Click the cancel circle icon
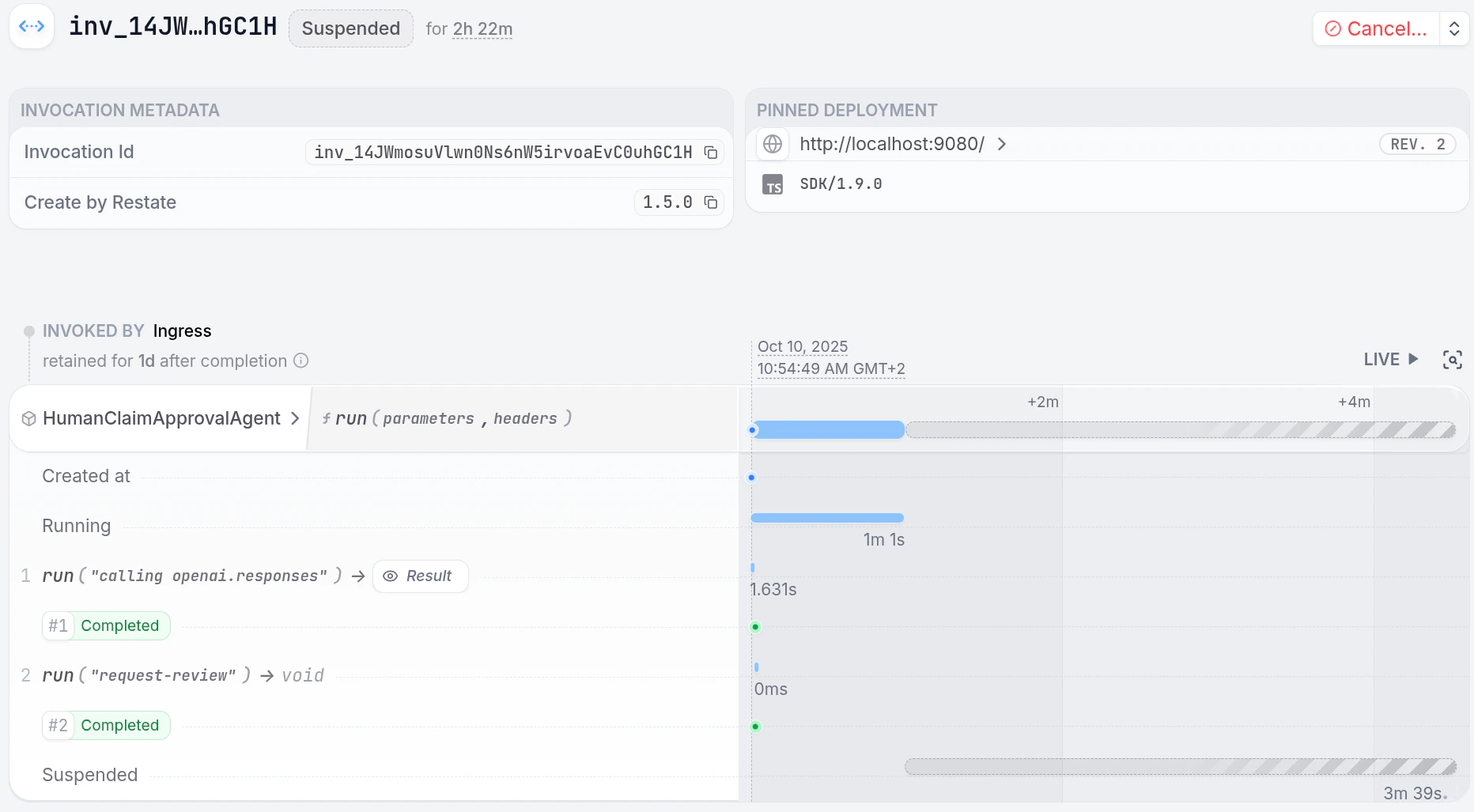 [1333, 29]
